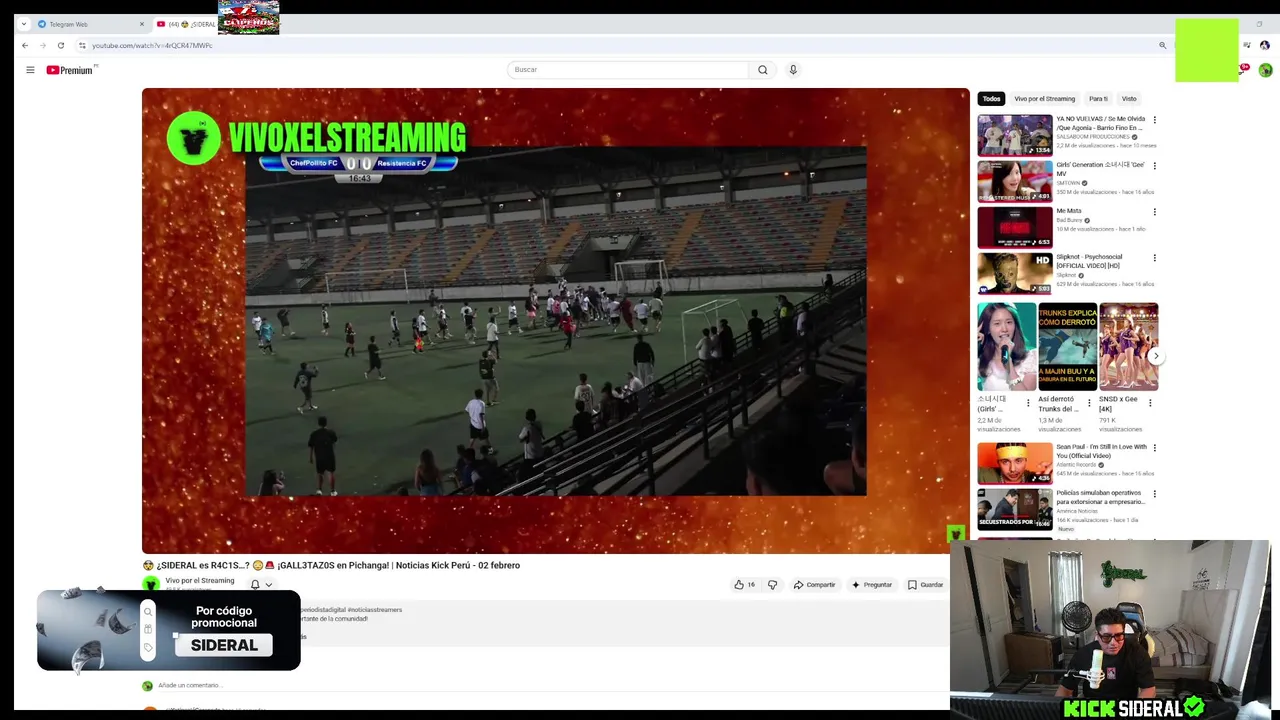Close the Telegram Web tab

click(142, 24)
